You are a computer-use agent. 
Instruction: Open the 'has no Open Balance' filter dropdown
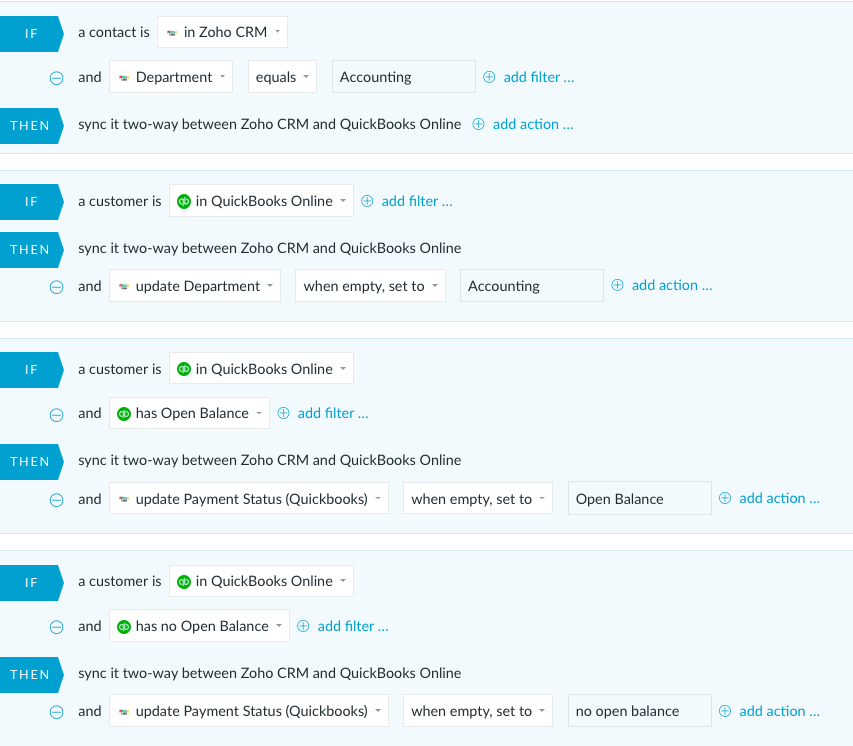click(x=199, y=626)
